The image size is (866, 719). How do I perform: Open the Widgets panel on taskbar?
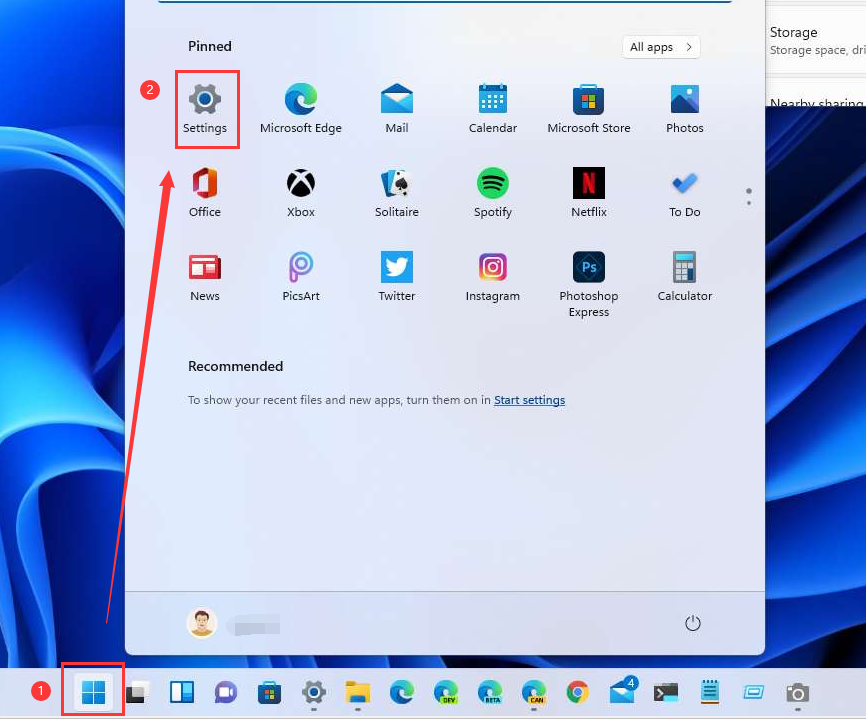tap(182, 691)
